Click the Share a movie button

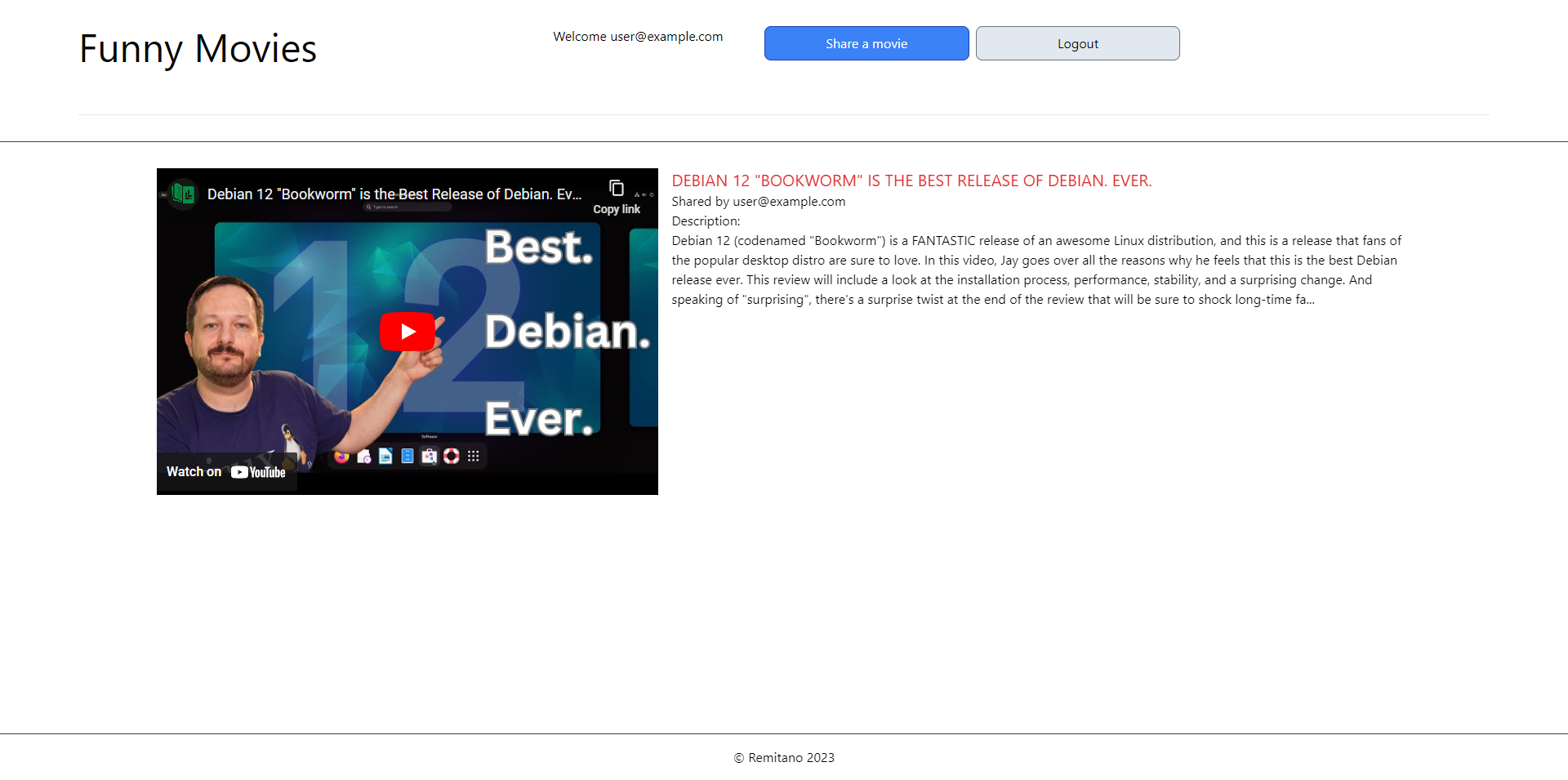(x=866, y=43)
